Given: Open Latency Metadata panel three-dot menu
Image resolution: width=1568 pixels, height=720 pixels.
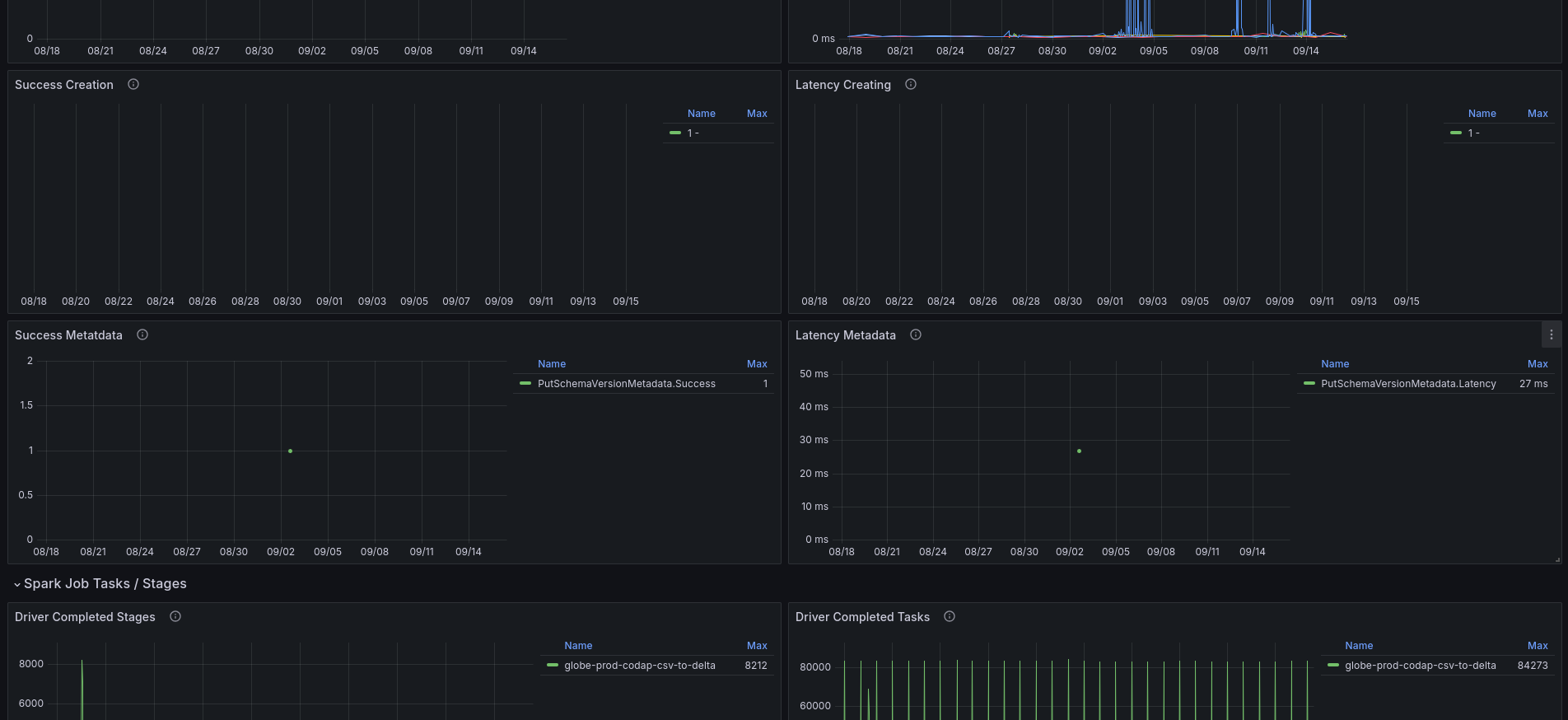Looking at the screenshot, I should [x=1552, y=334].
